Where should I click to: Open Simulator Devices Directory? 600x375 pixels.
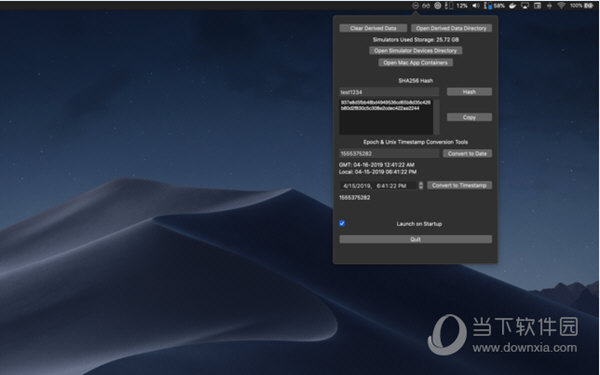click(416, 51)
